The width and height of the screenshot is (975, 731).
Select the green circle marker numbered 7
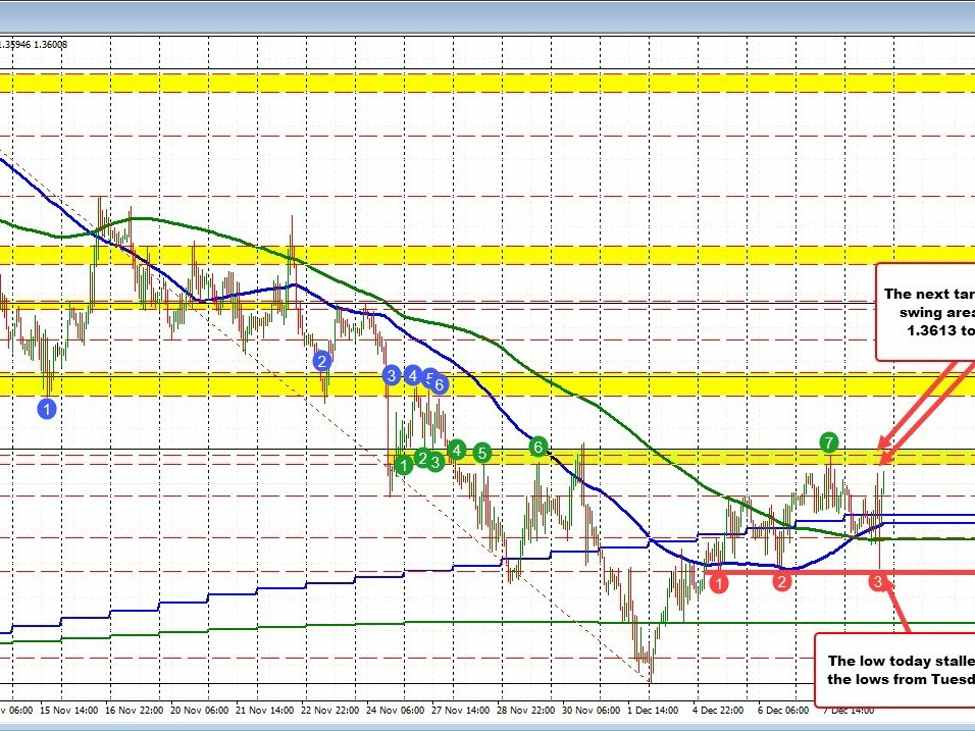tap(828, 442)
